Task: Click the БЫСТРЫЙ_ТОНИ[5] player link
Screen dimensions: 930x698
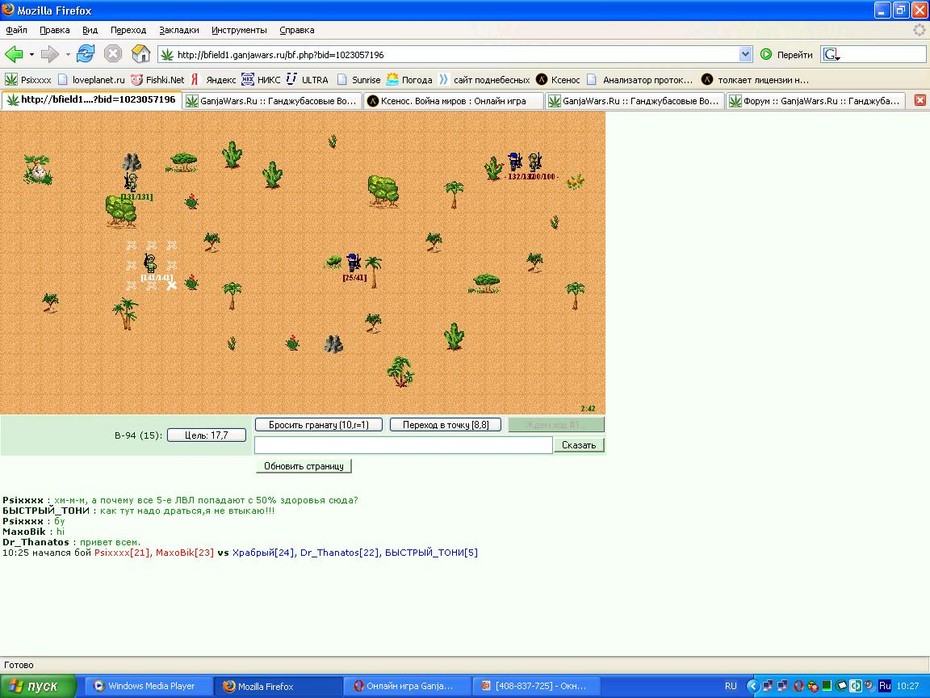Action: [431, 552]
